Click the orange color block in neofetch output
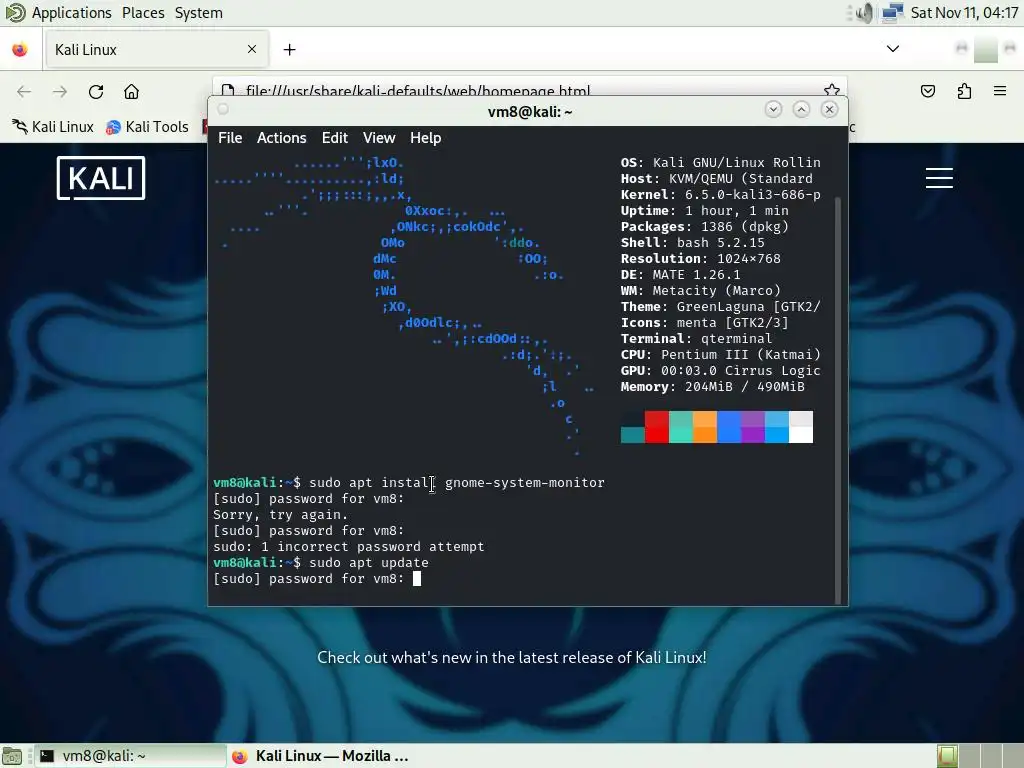This screenshot has width=1024, height=768. (705, 427)
